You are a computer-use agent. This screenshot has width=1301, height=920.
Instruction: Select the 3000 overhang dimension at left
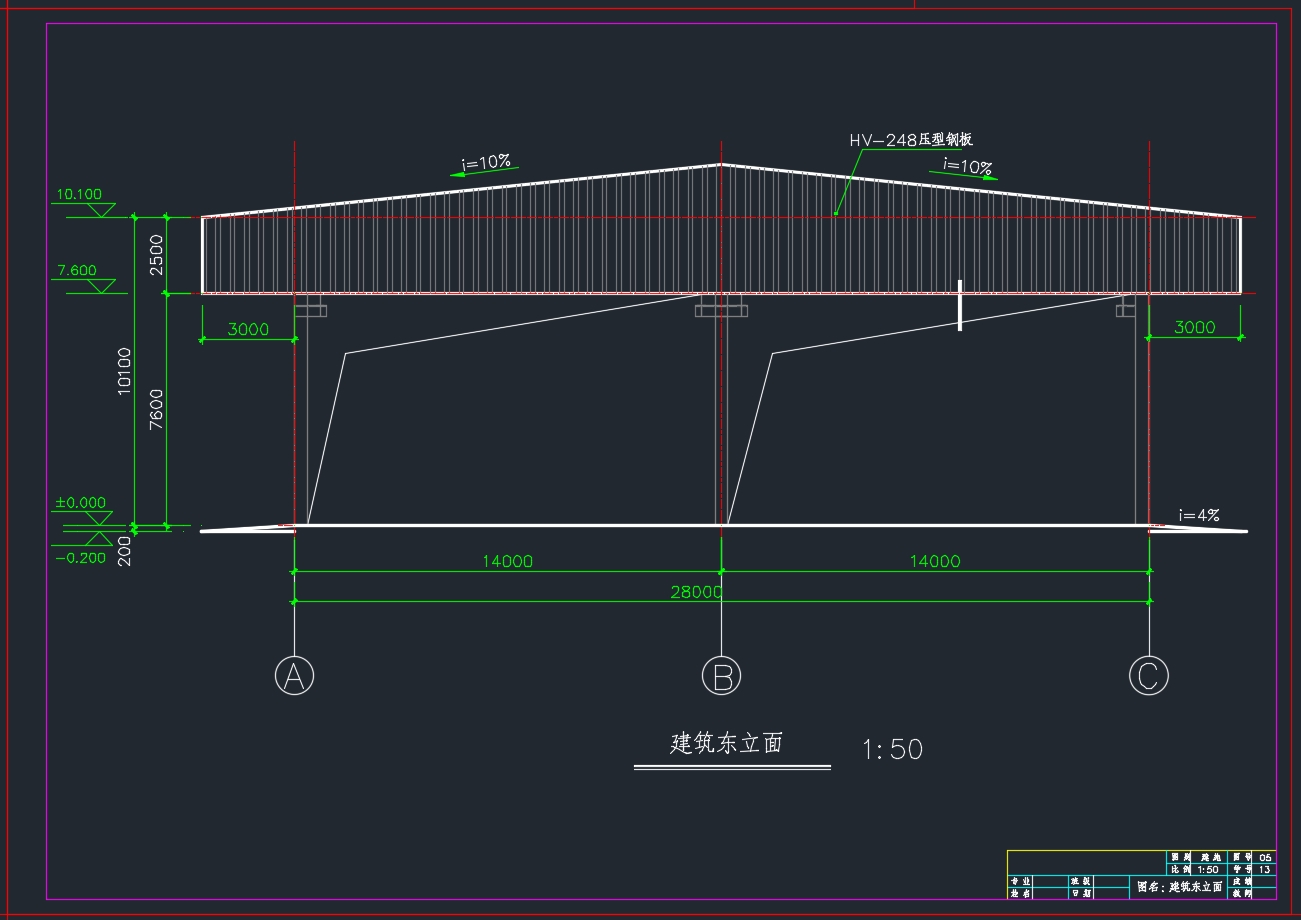click(x=247, y=329)
